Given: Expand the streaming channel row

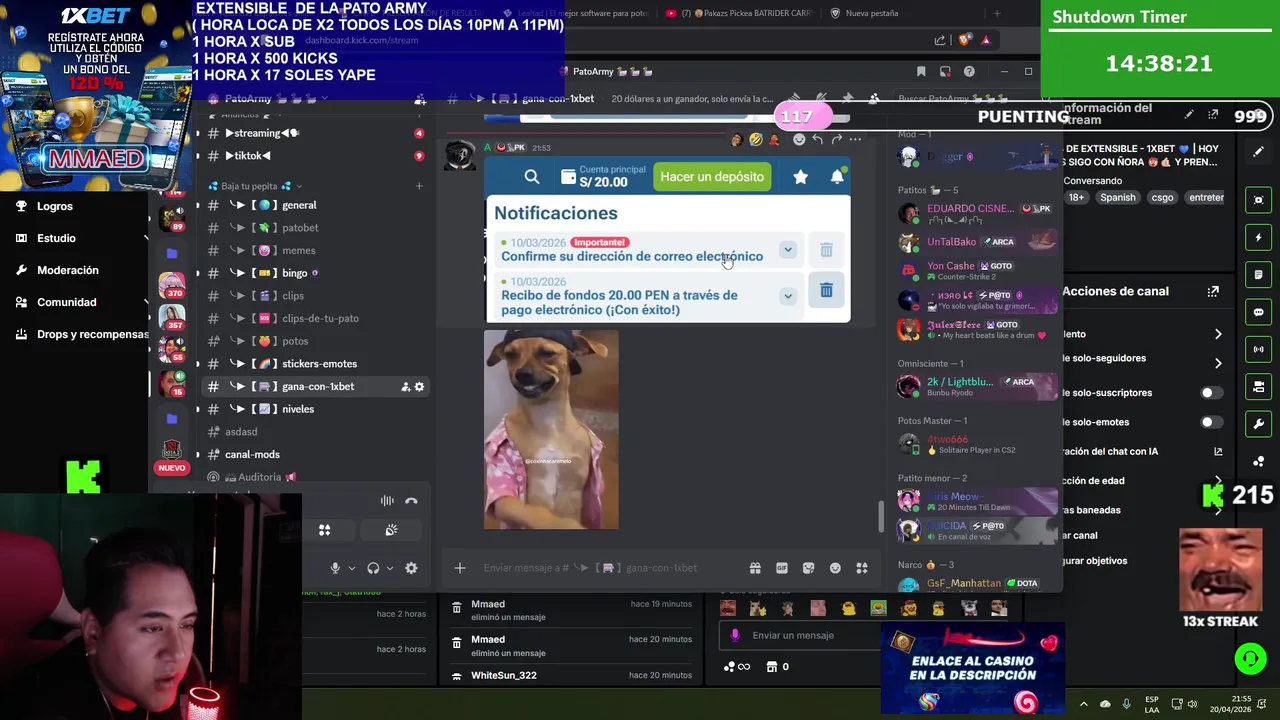Looking at the screenshot, I should pos(262,133).
